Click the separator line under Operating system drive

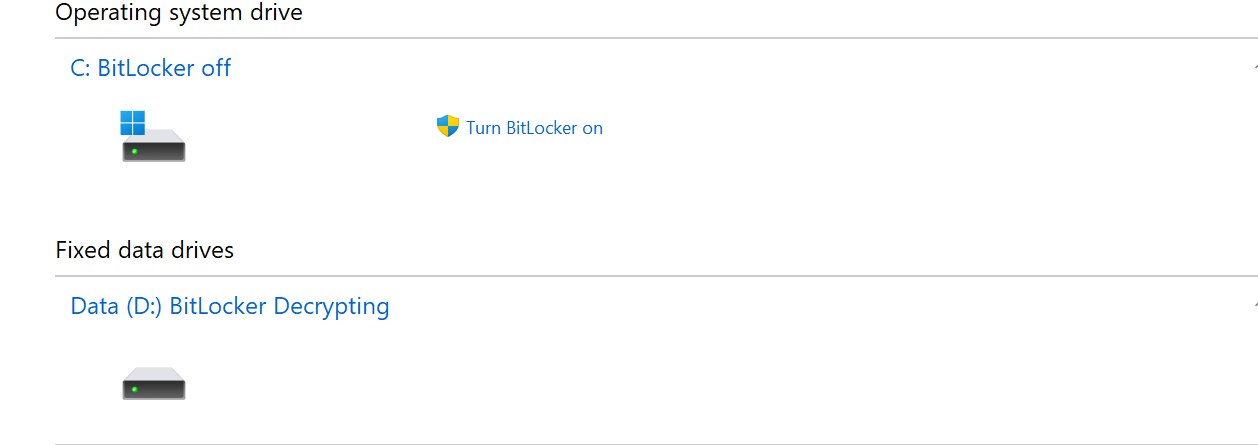pyautogui.click(x=656, y=39)
